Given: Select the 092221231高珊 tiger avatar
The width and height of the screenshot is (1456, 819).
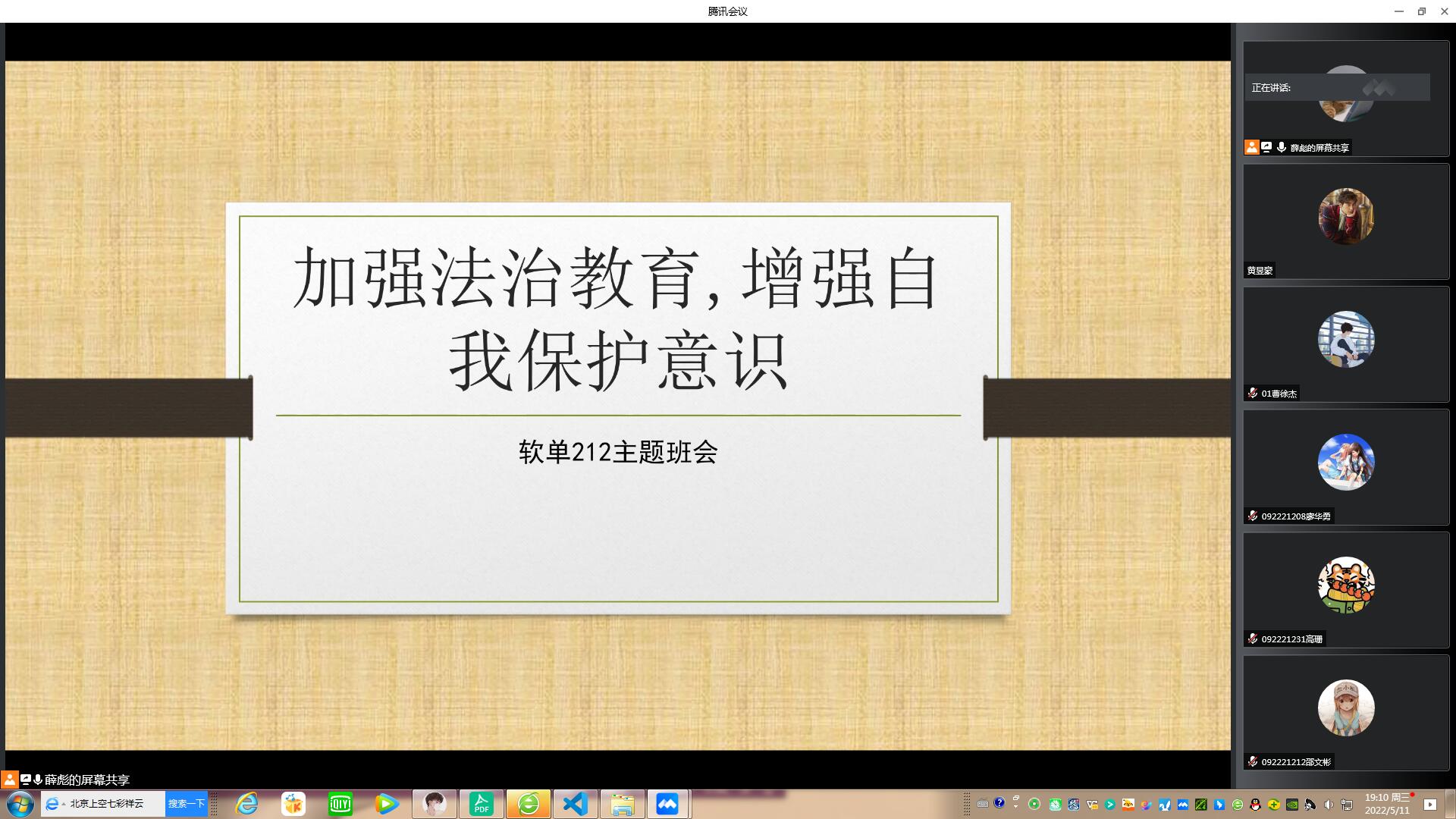Looking at the screenshot, I should click(x=1346, y=585).
